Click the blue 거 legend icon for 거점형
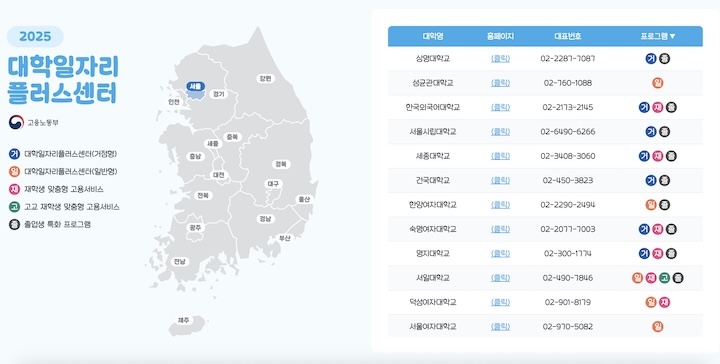 14,154
